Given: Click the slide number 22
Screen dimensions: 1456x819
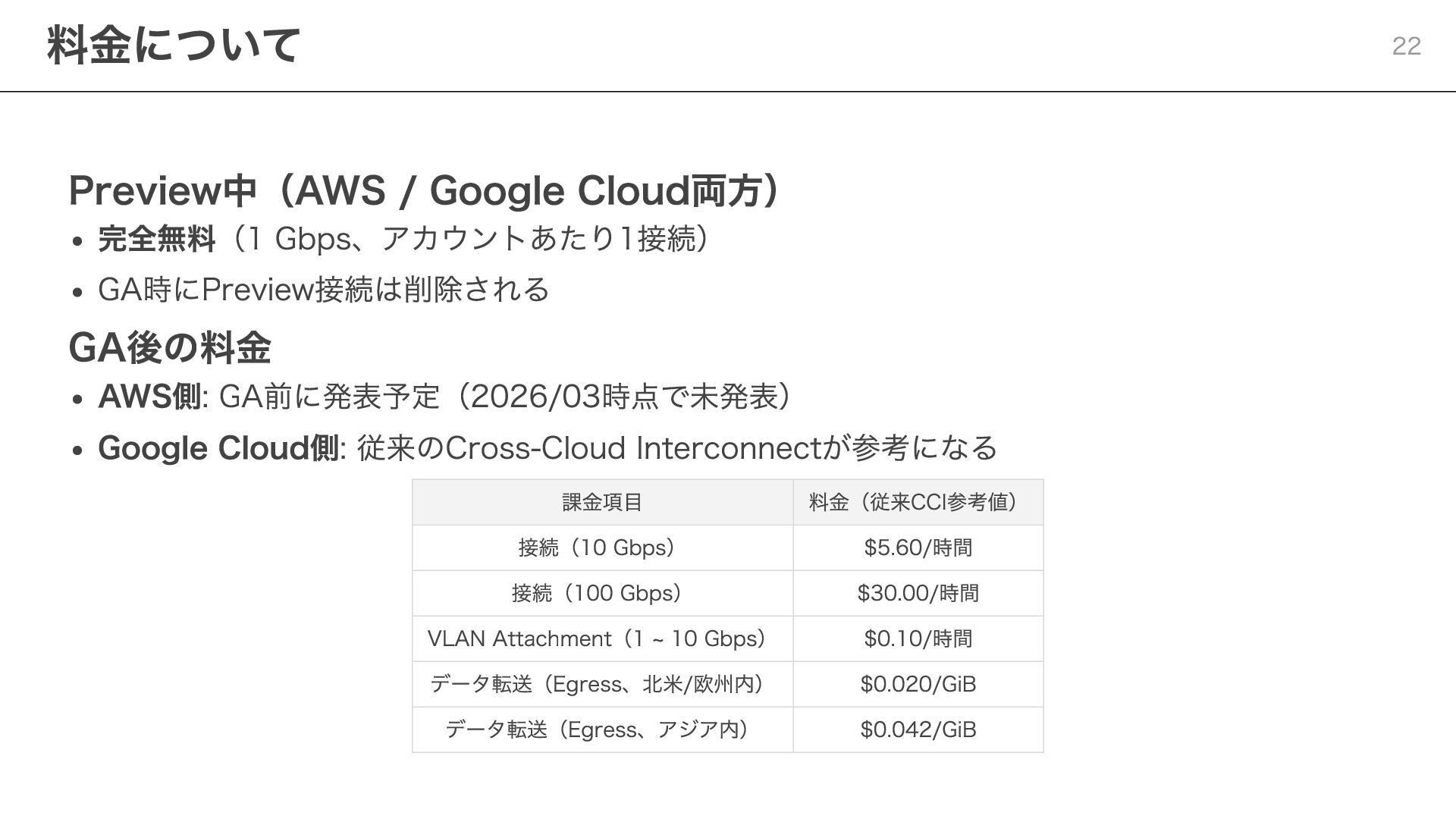Looking at the screenshot, I should [1406, 46].
